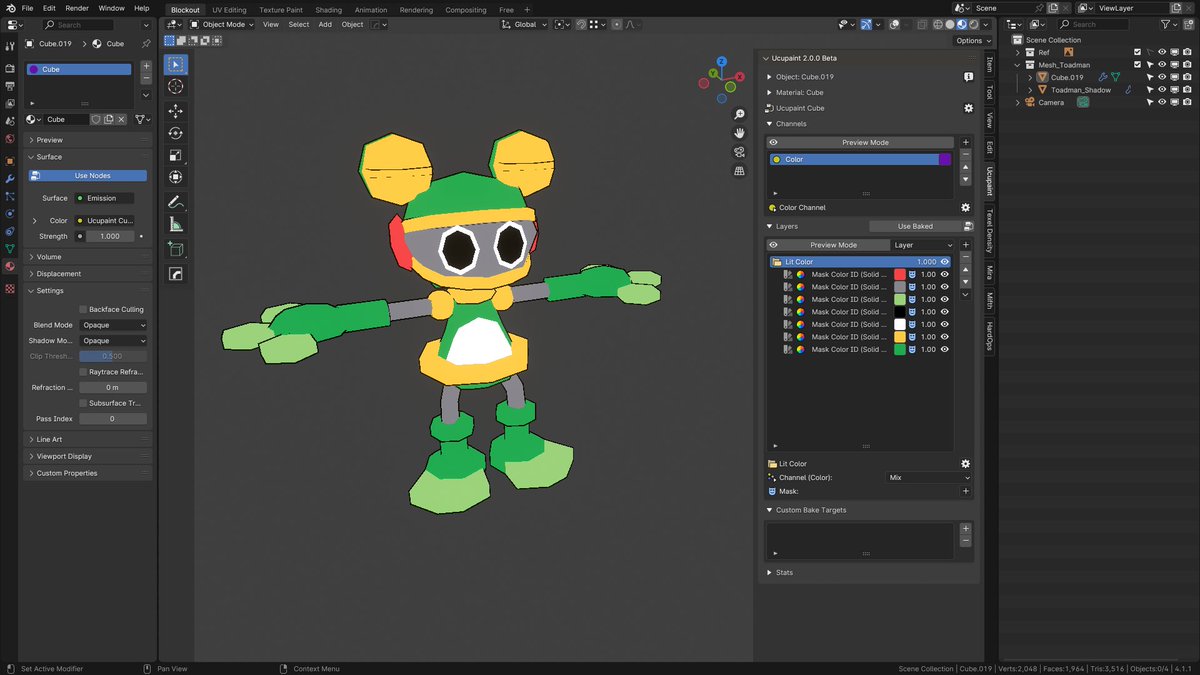Hide Camera in the outliner viewport
Screen dimensions: 1200x675
tap(1161, 102)
